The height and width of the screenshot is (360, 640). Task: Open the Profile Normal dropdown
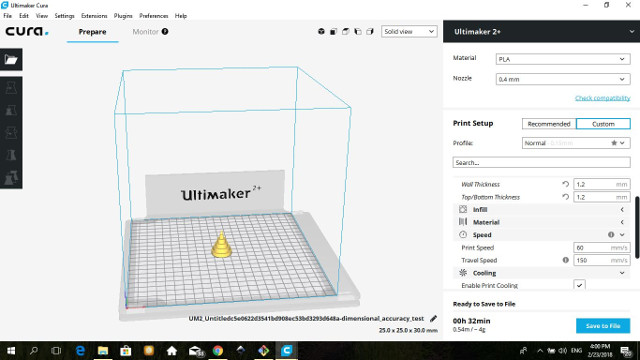pyautogui.click(x=576, y=143)
